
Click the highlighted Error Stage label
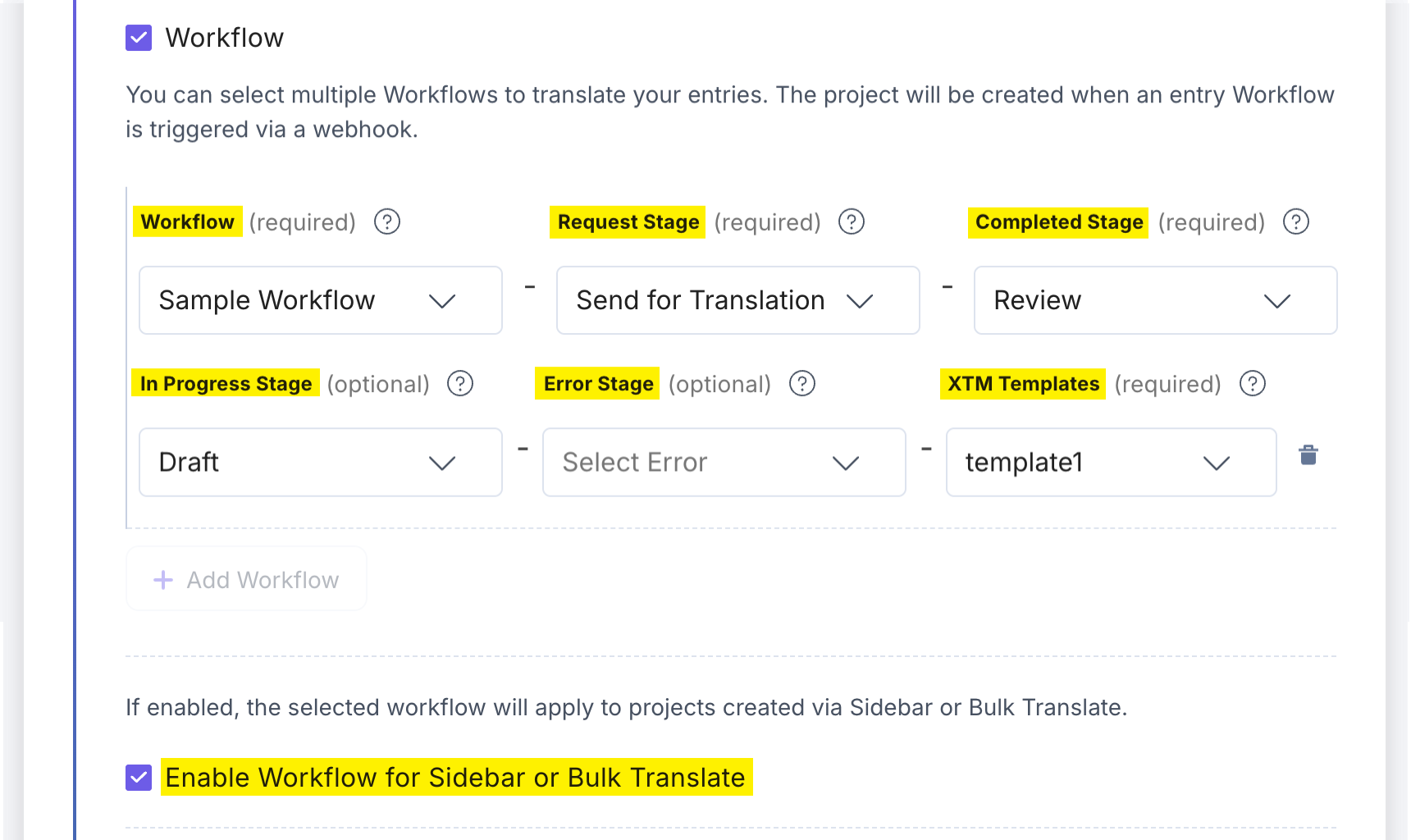pos(596,383)
